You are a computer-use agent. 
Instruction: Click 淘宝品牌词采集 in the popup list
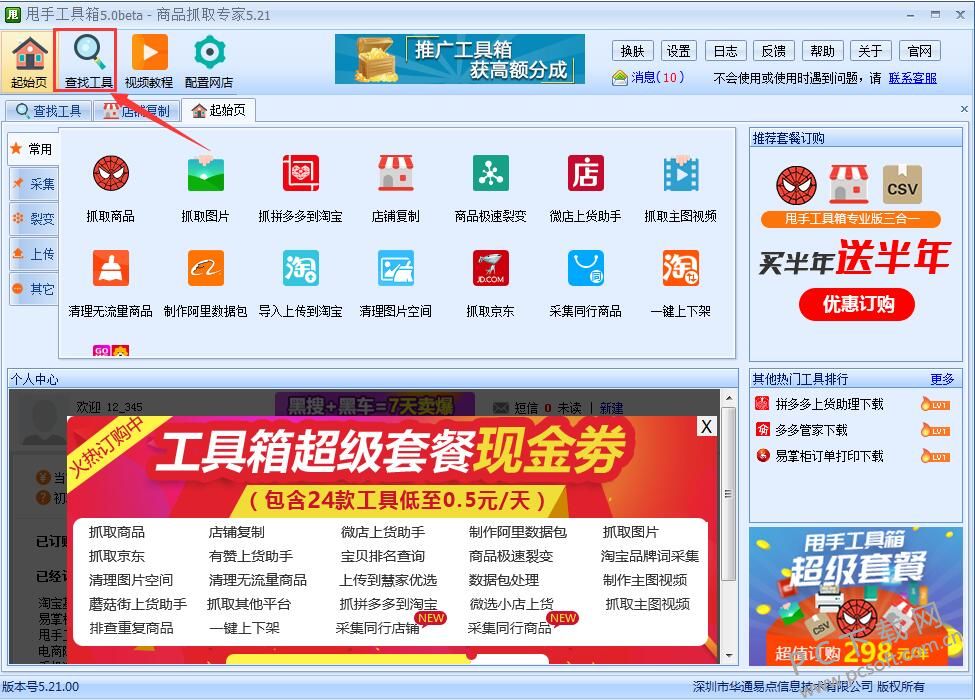[650, 556]
